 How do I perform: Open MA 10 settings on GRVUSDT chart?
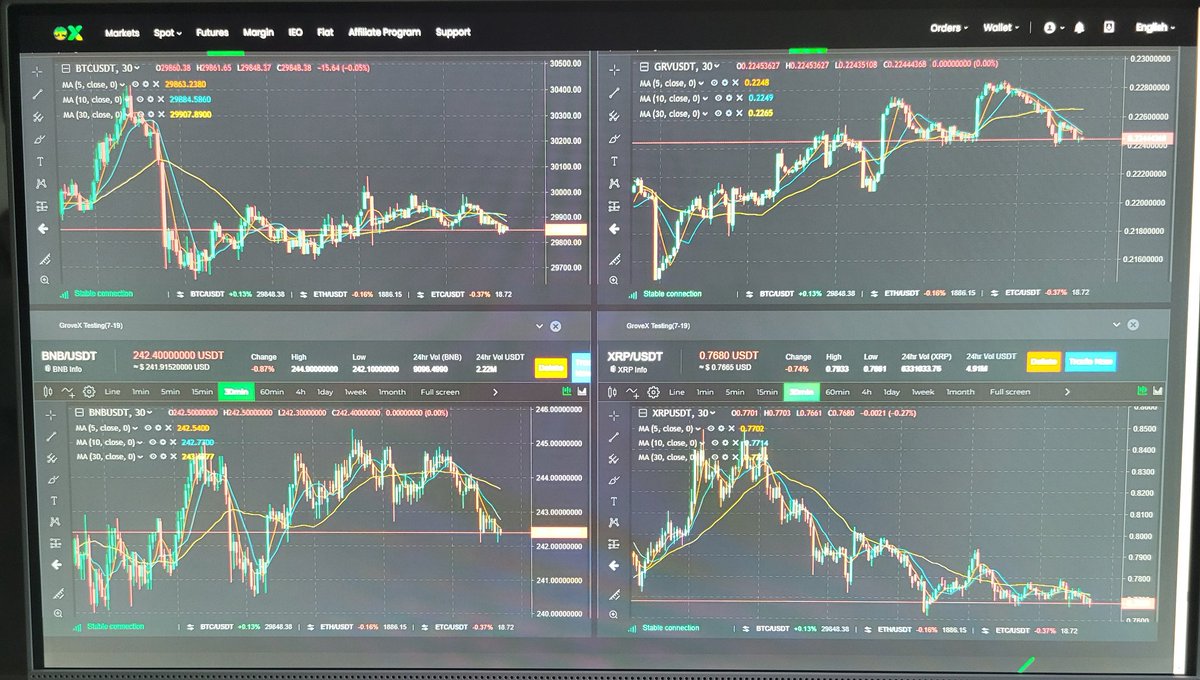(x=728, y=98)
